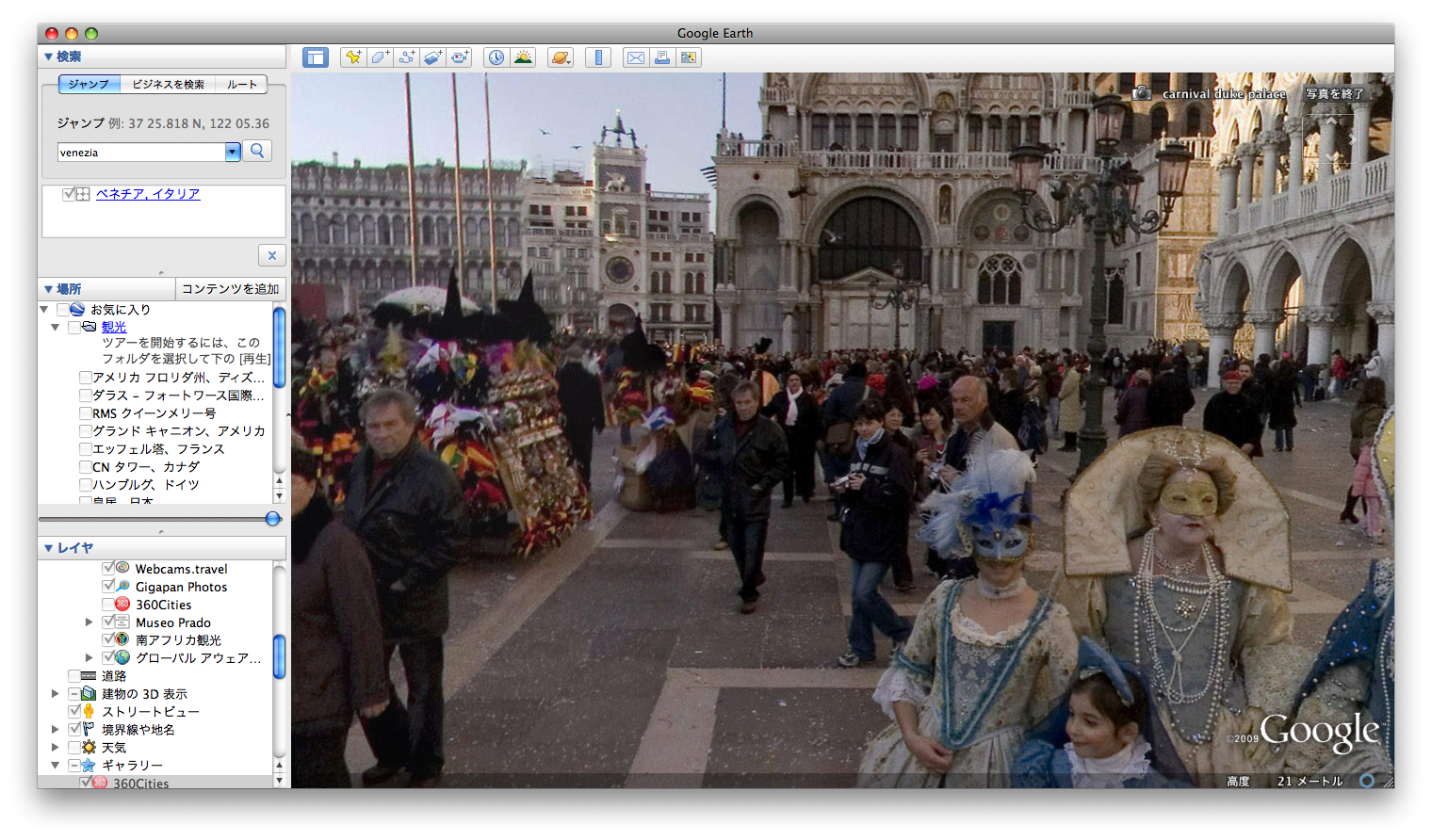Collapse the ギャラリー layer node
This screenshot has width=1432, height=840.
click(x=56, y=766)
